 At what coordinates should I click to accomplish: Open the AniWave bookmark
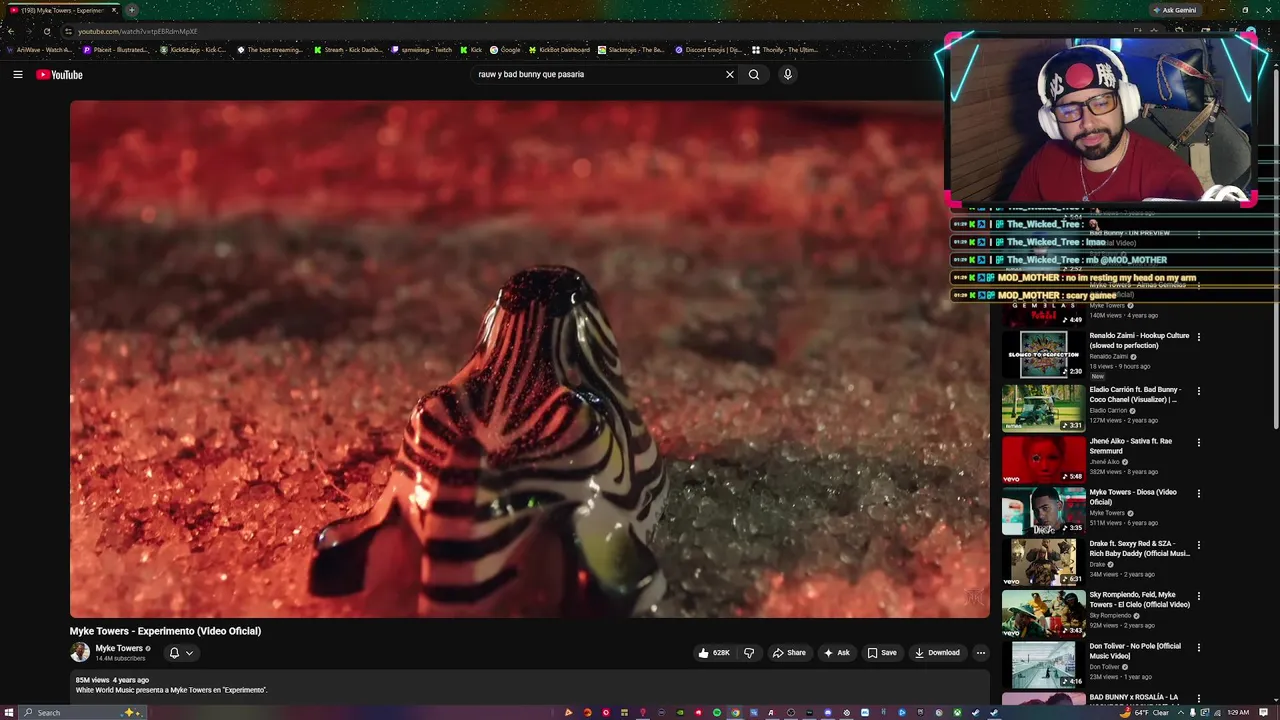(x=39, y=49)
